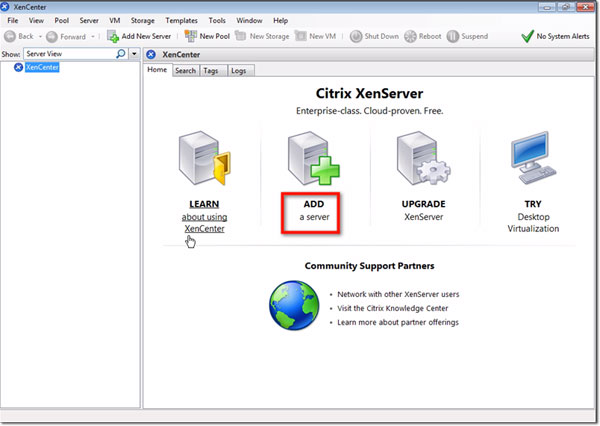This screenshot has width=600, height=426.
Task: Open LEARN about using XenCenter link
Action: click(204, 216)
